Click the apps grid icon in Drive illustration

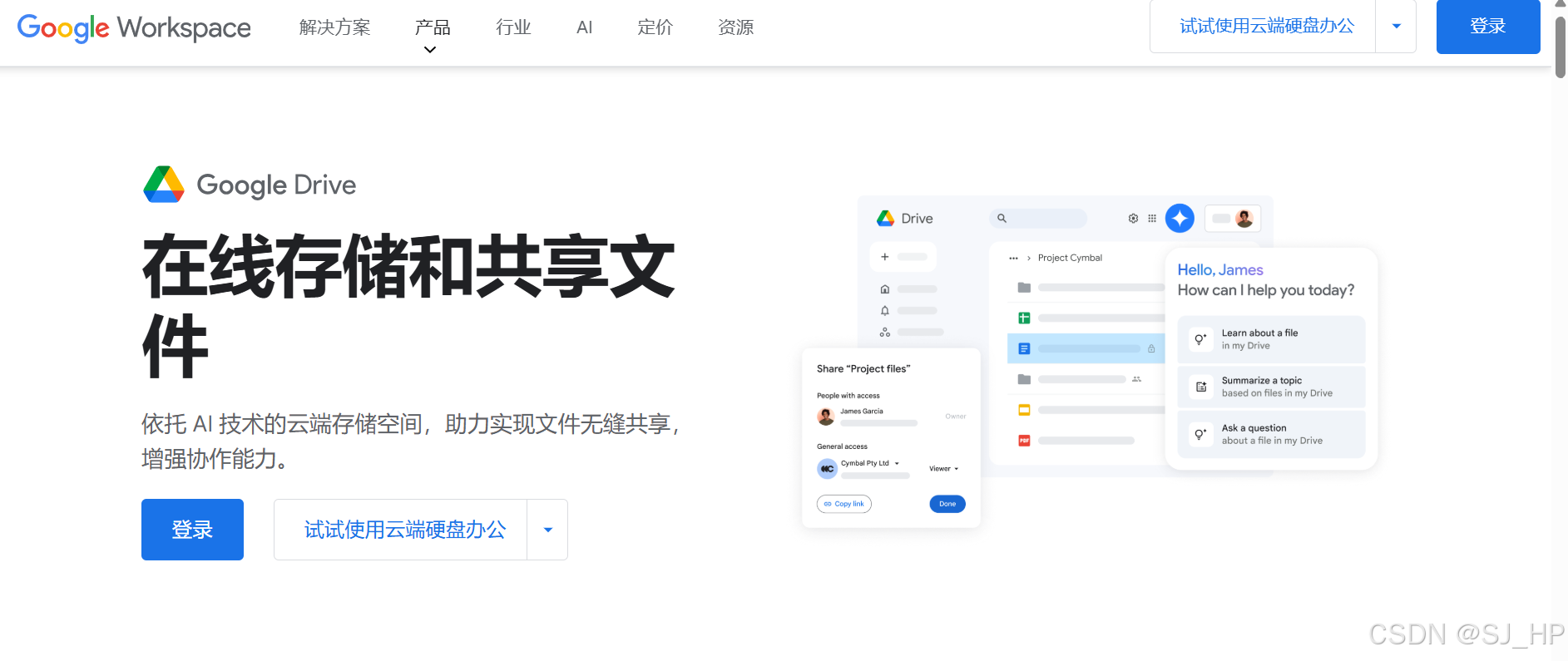click(x=1152, y=219)
